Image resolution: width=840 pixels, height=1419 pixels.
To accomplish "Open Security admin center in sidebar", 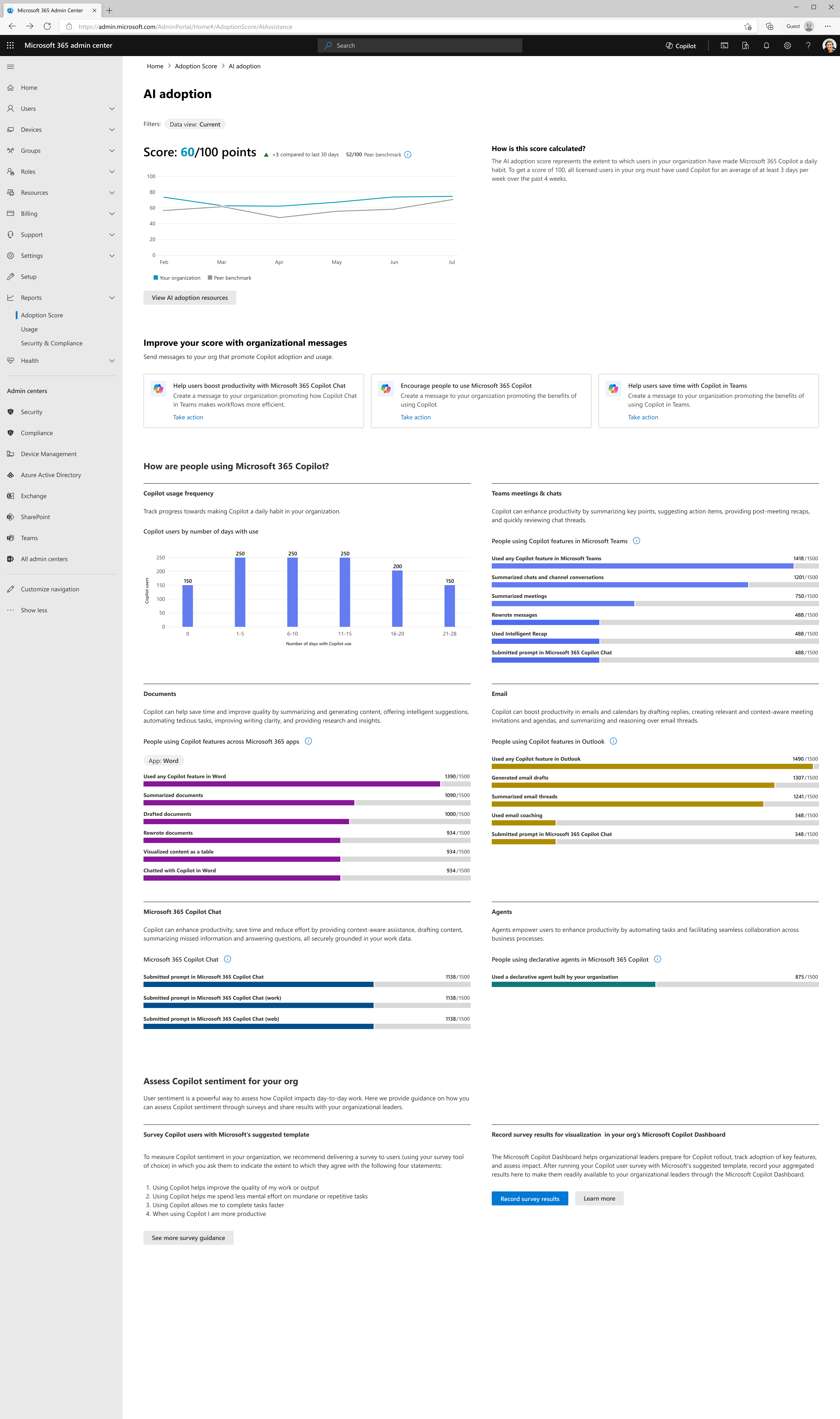I will 61,412.
